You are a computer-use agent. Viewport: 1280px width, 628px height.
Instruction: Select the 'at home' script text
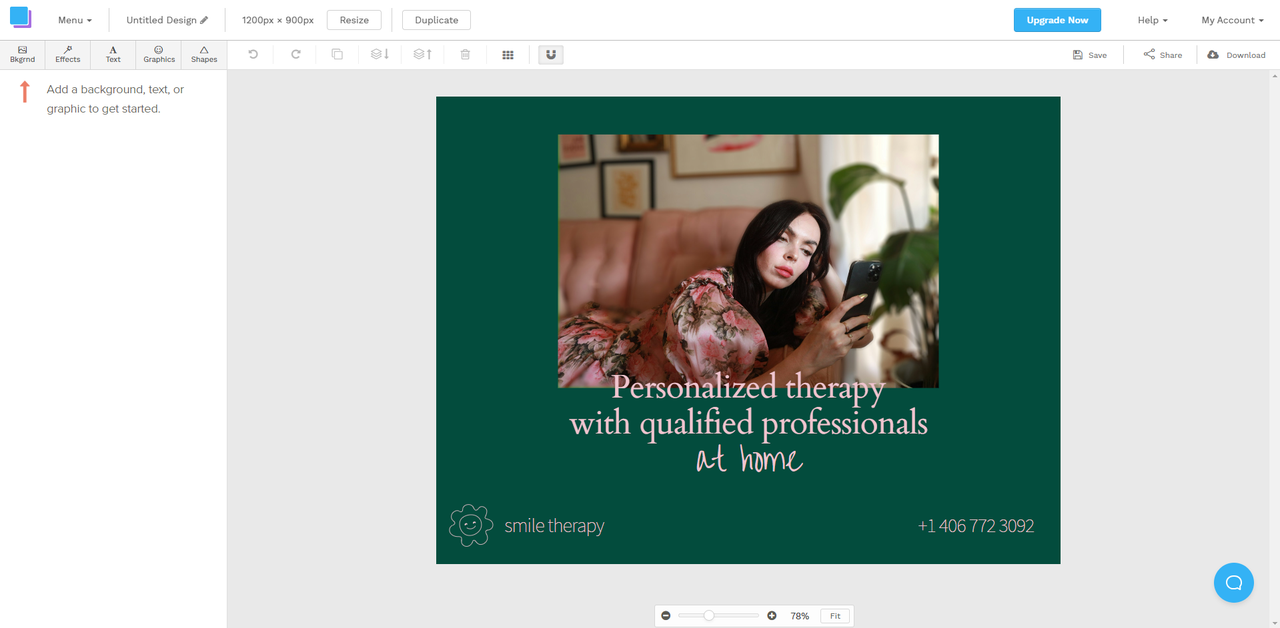click(749, 459)
